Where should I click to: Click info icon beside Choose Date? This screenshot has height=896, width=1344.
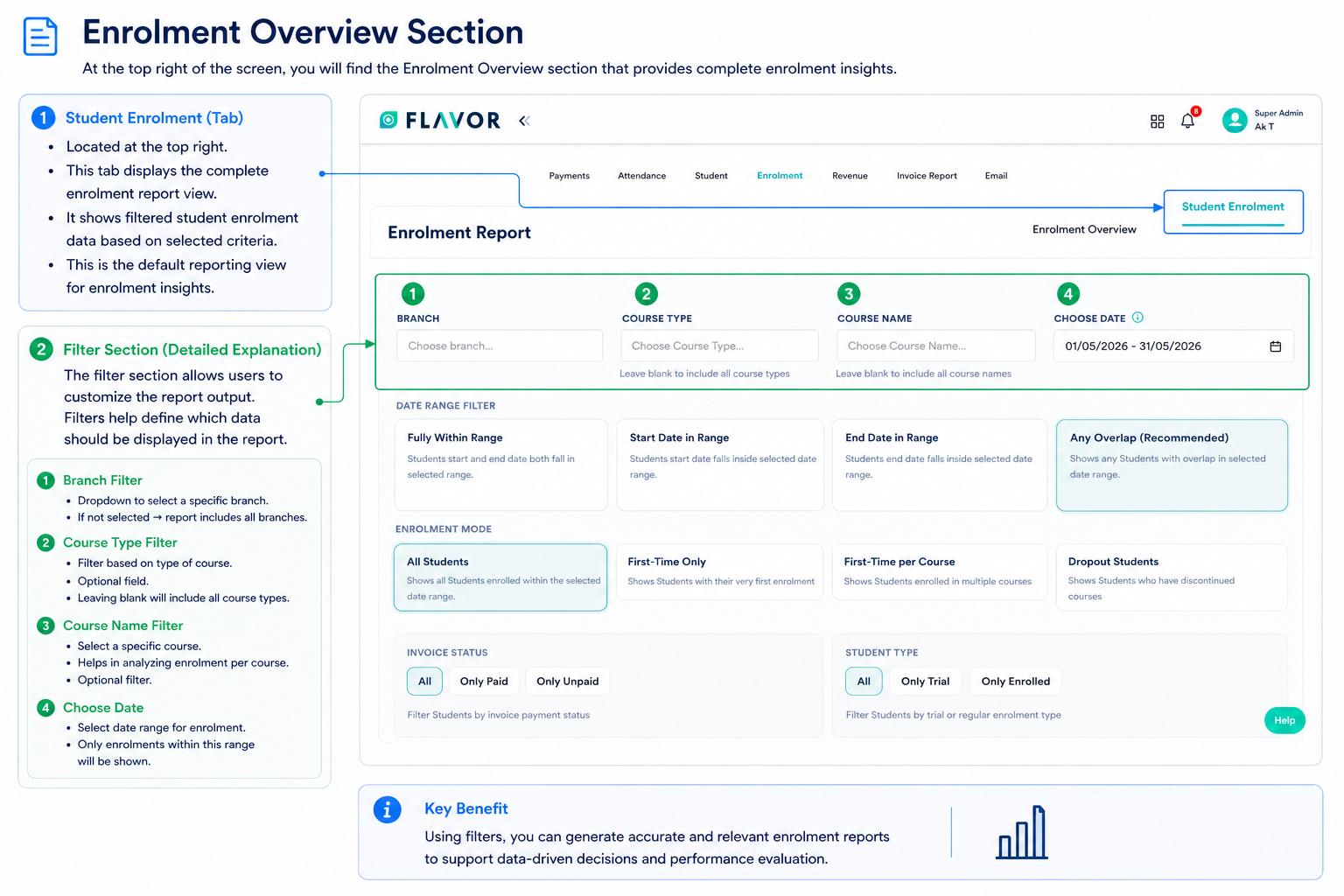click(x=1137, y=318)
